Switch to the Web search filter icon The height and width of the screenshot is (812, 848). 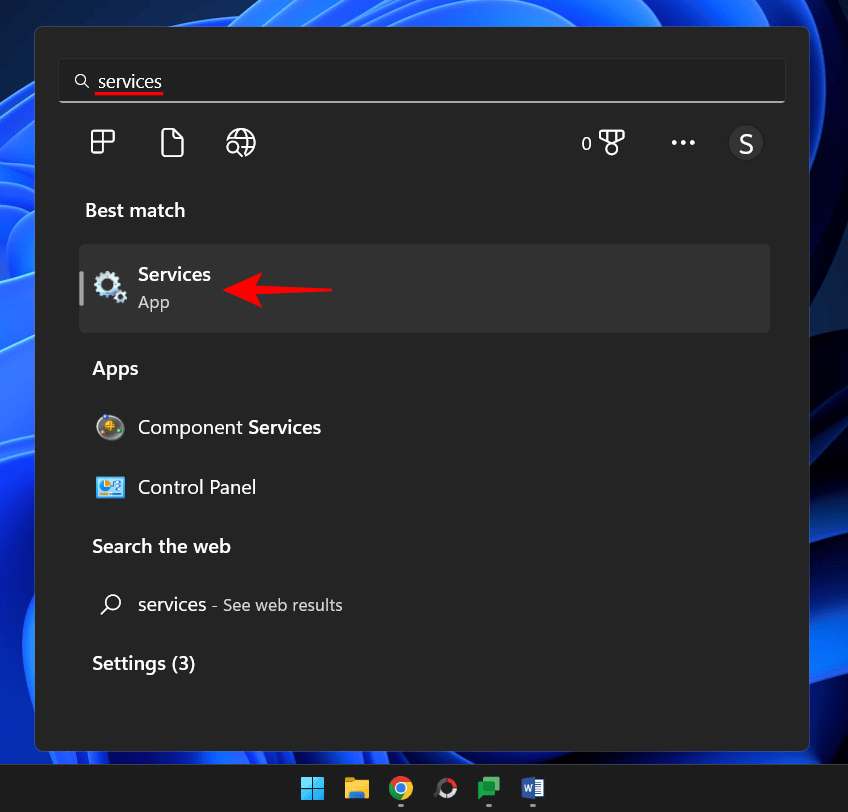coord(240,142)
